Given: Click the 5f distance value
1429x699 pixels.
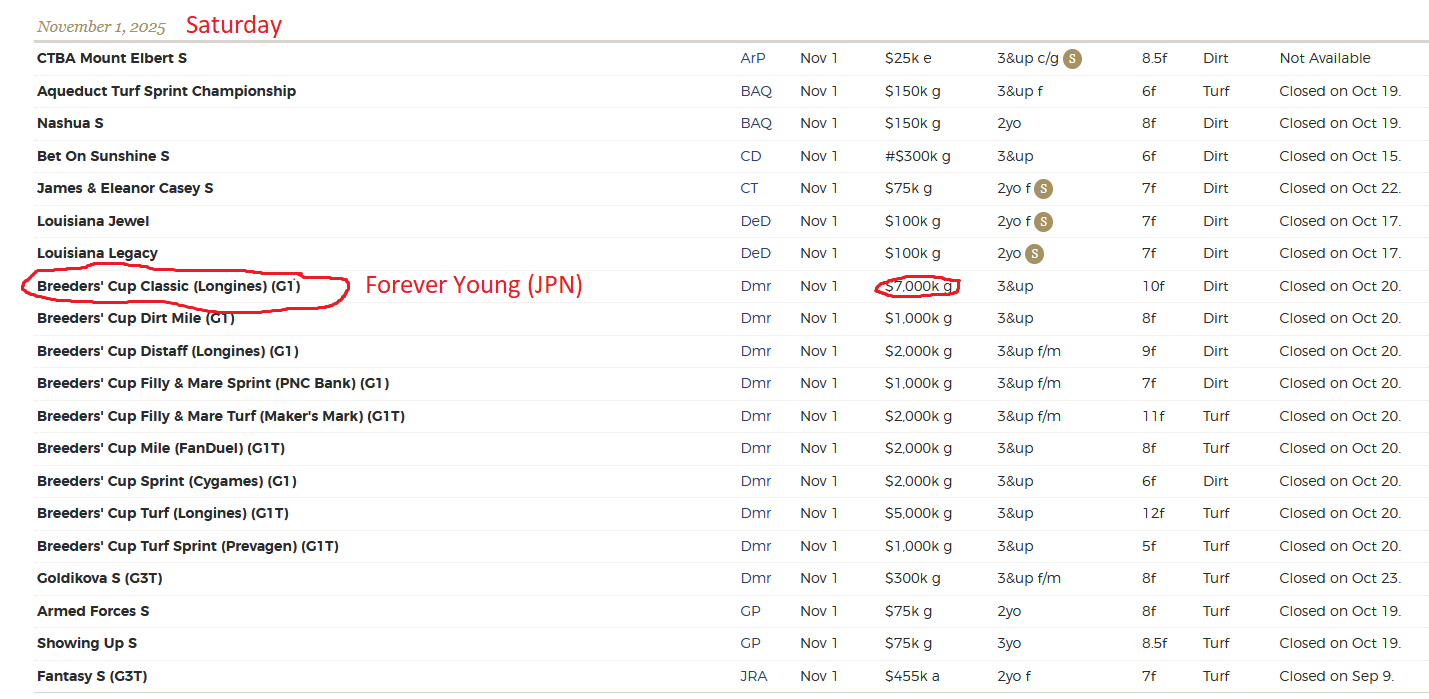Looking at the screenshot, I should [1149, 546].
